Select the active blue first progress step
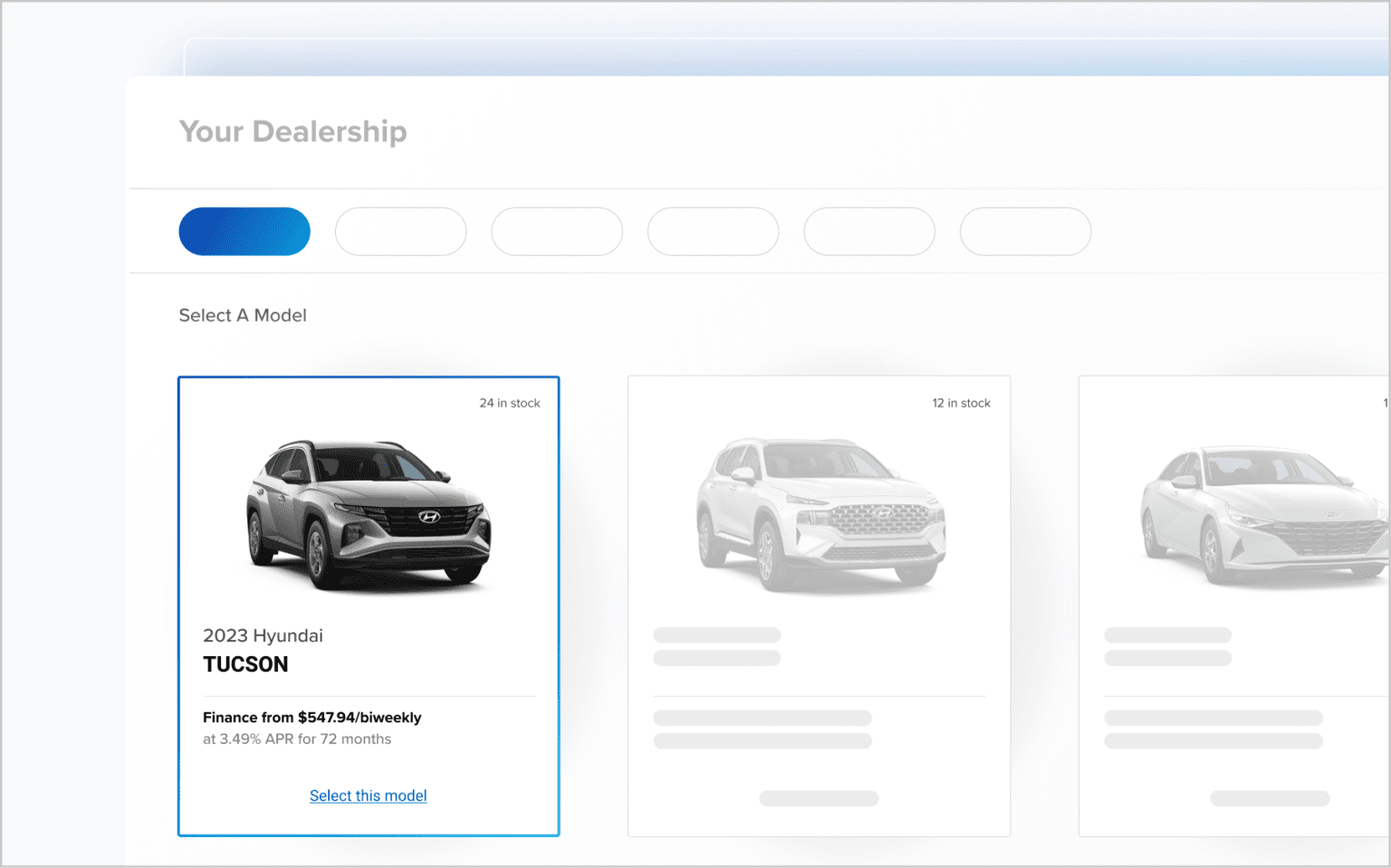Screen dimensions: 1391x868 [244, 232]
